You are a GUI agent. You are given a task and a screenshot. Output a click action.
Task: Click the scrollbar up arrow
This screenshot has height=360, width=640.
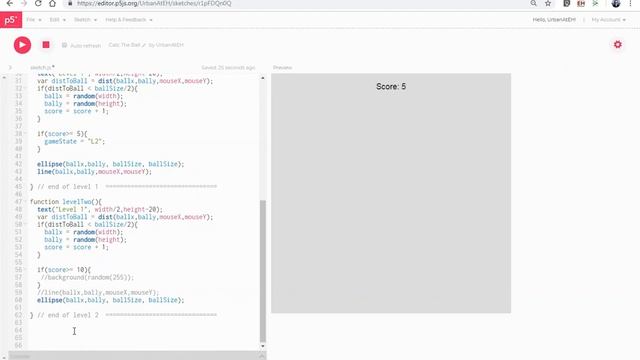[x=262, y=78]
